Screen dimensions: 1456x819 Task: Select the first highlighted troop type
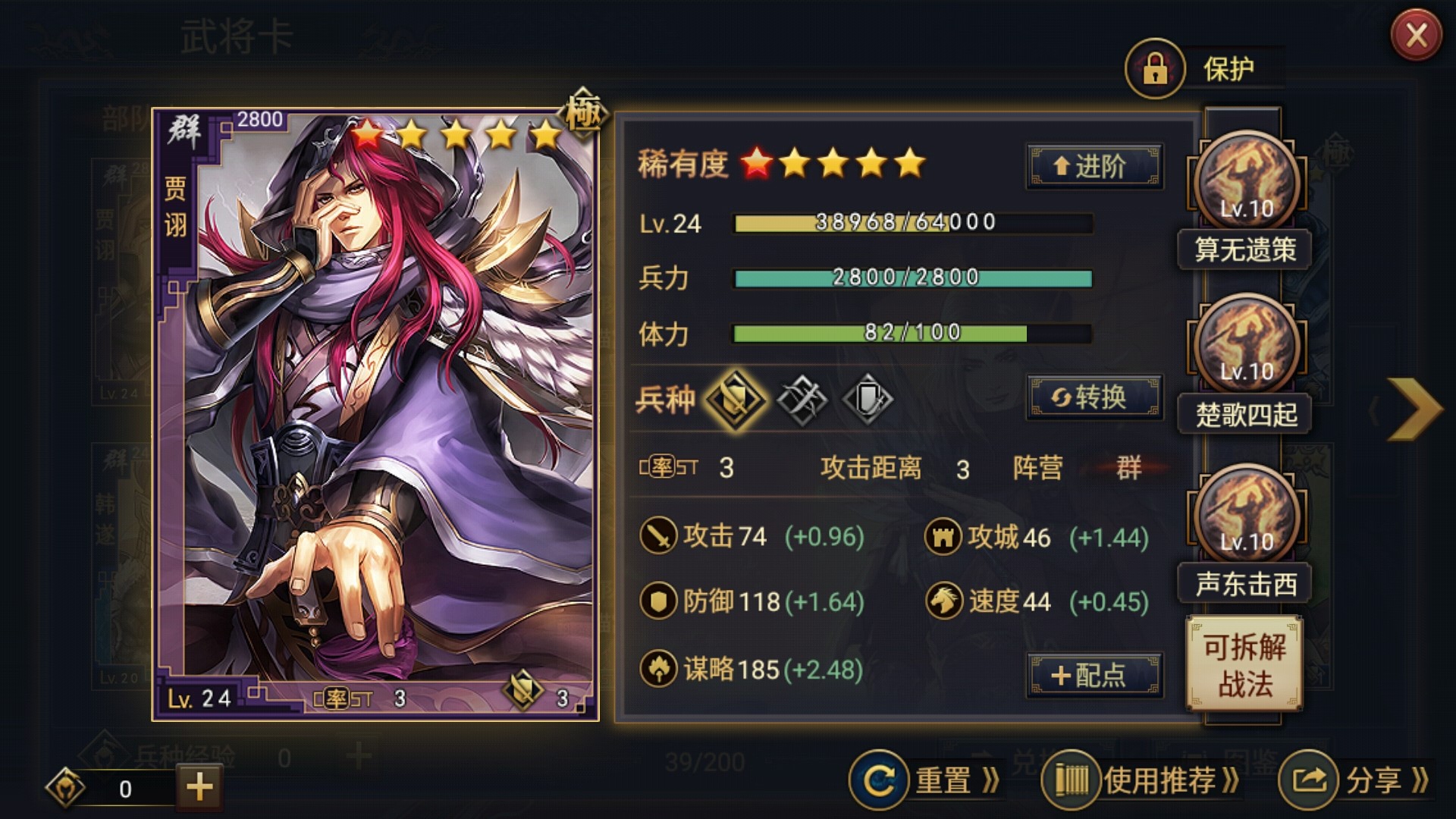[x=735, y=399]
